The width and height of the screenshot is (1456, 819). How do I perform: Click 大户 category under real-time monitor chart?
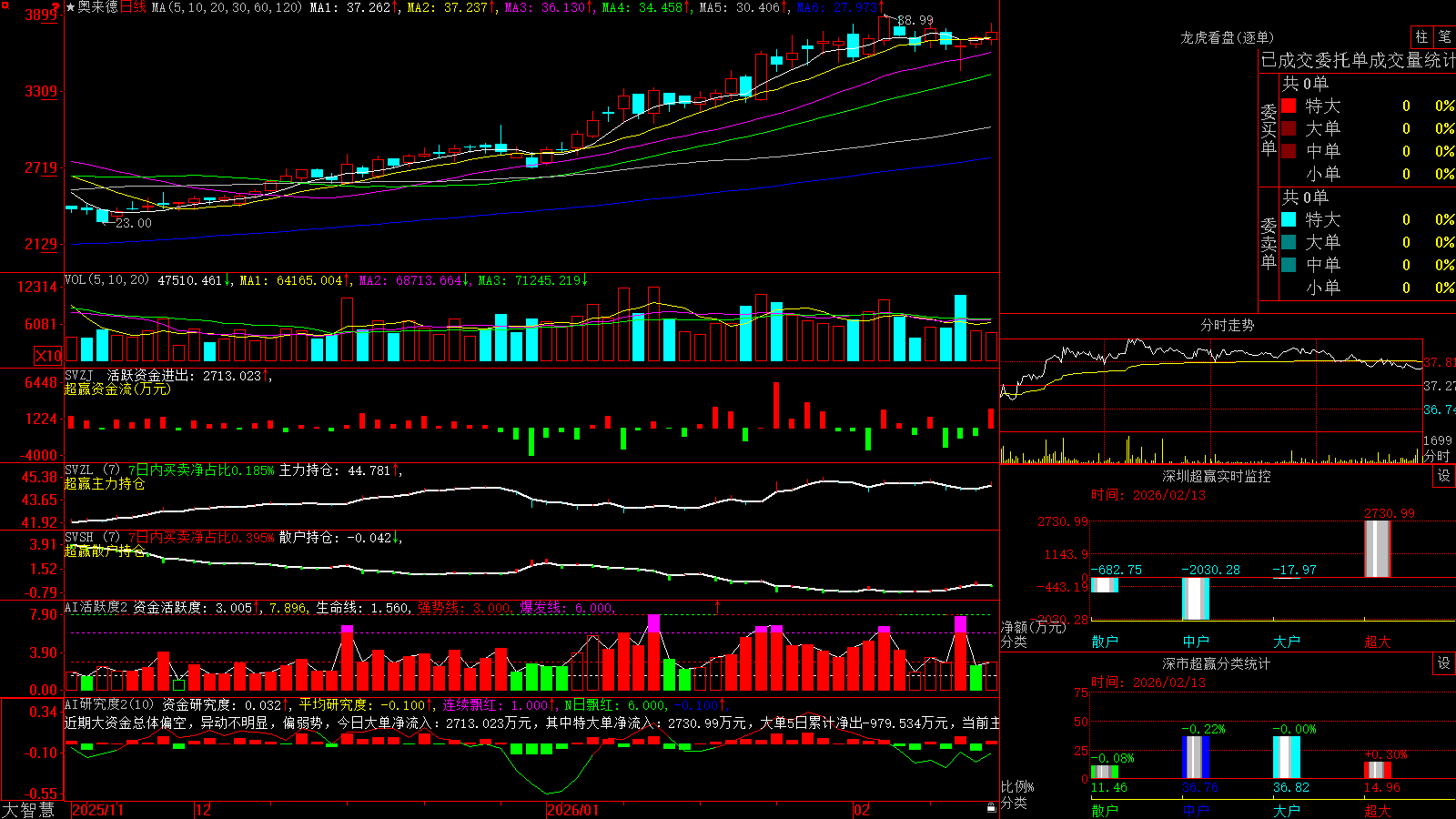click(x=1287, y=642)
